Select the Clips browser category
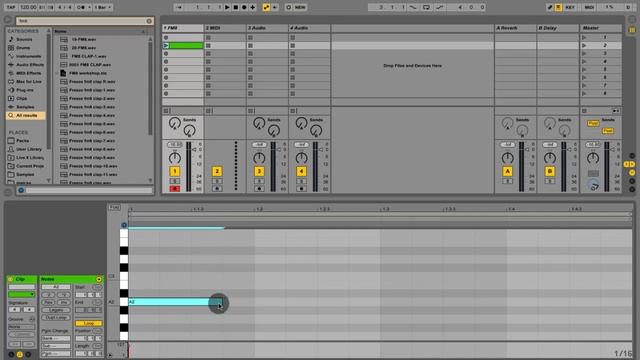Image resolution: width=640 pixels, height=360 pixels. pos(21,98)
